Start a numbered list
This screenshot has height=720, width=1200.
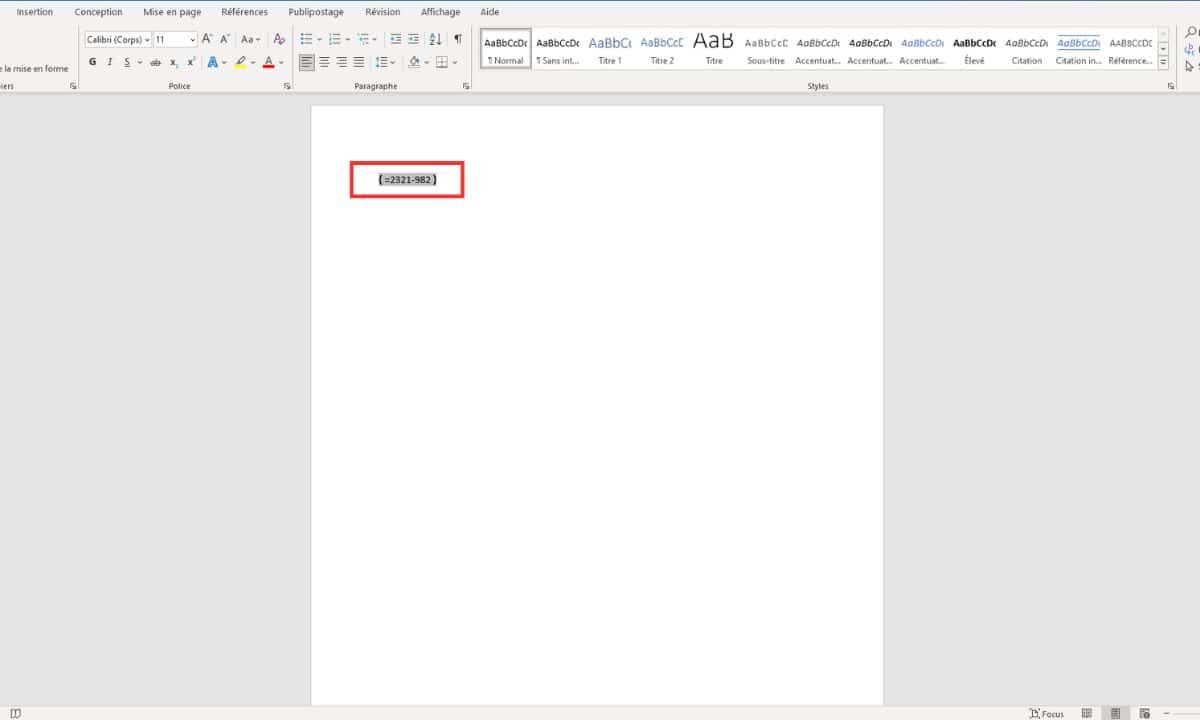[334, 39]
